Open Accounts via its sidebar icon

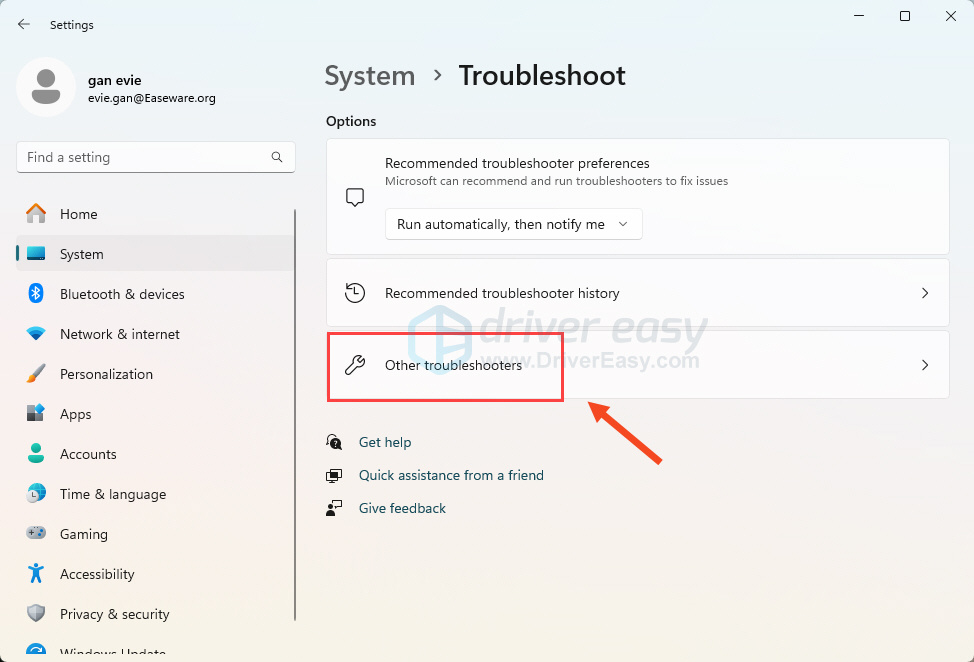[37, 454]
